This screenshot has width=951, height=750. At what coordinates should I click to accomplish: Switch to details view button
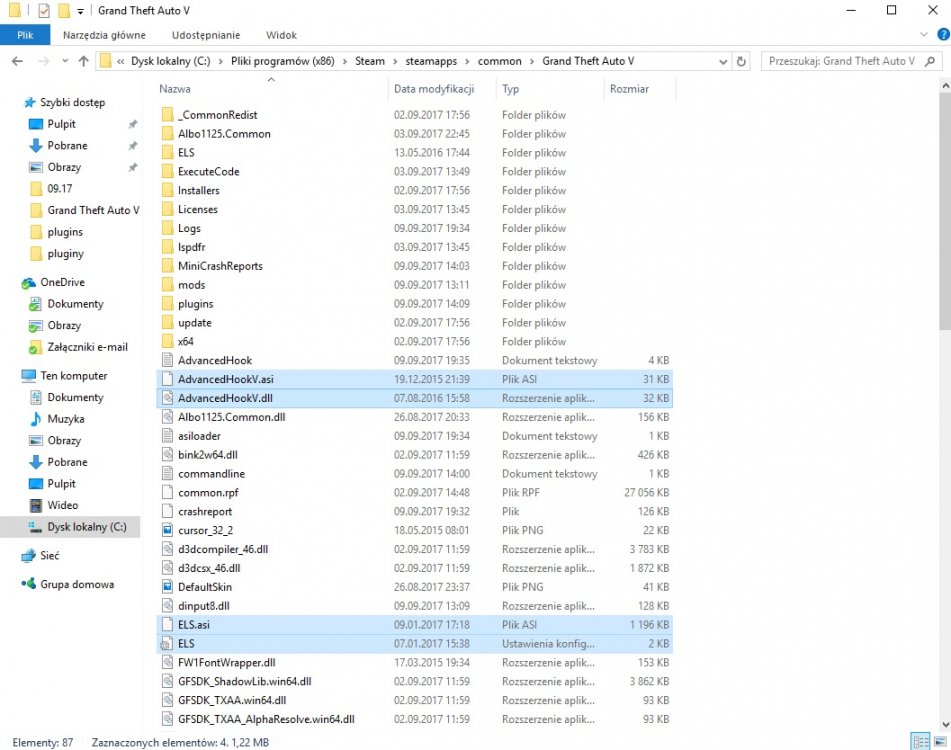pos(921,742)
